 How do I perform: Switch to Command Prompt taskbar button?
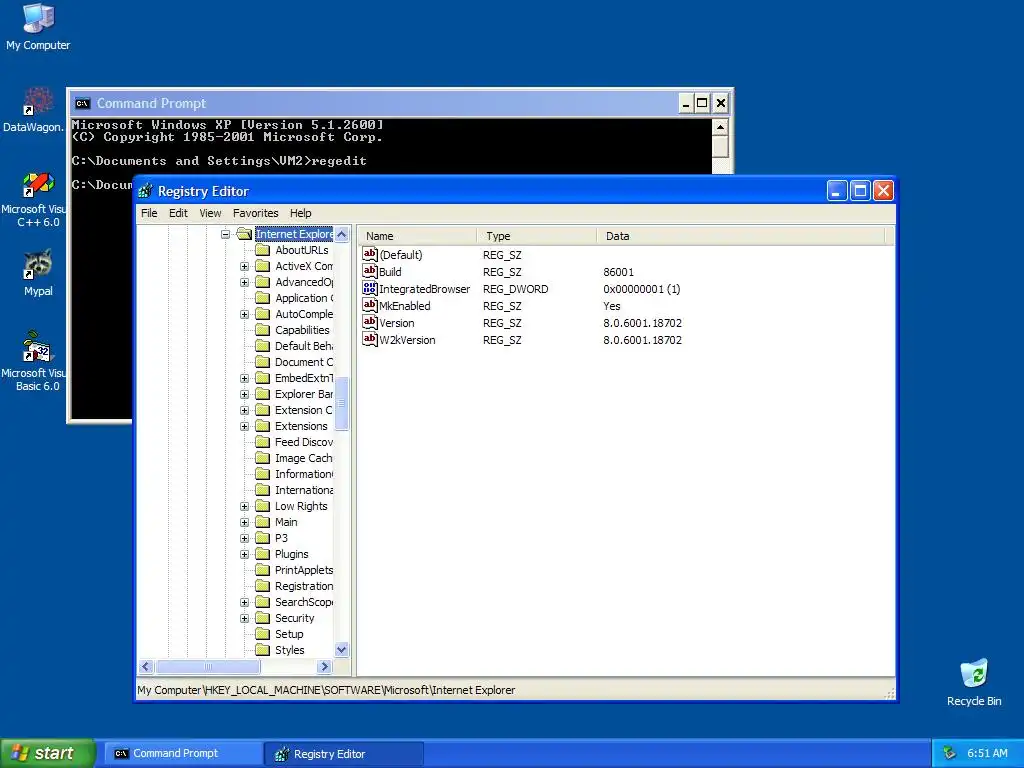[x=183, y=753]
